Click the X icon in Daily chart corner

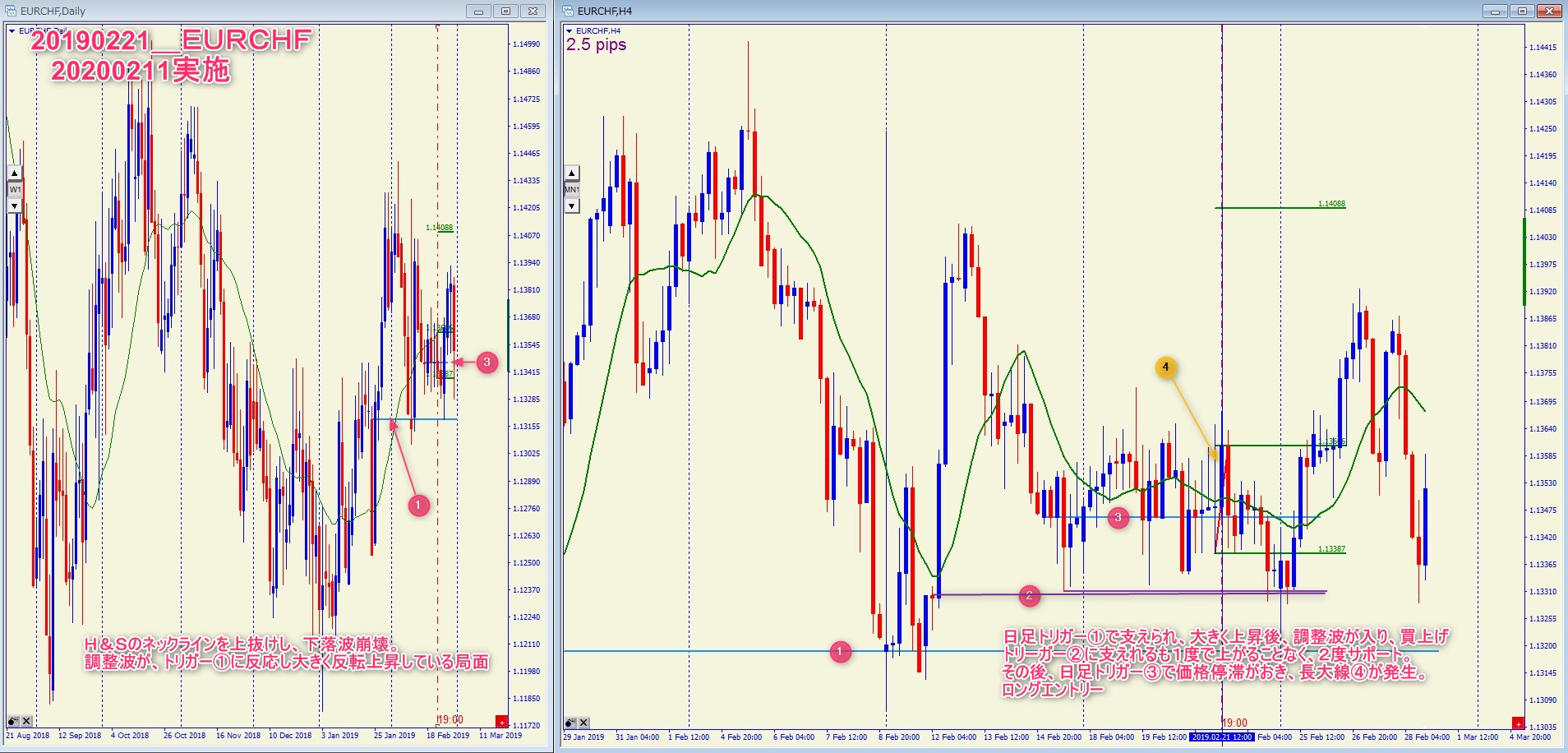click(26, 721)
